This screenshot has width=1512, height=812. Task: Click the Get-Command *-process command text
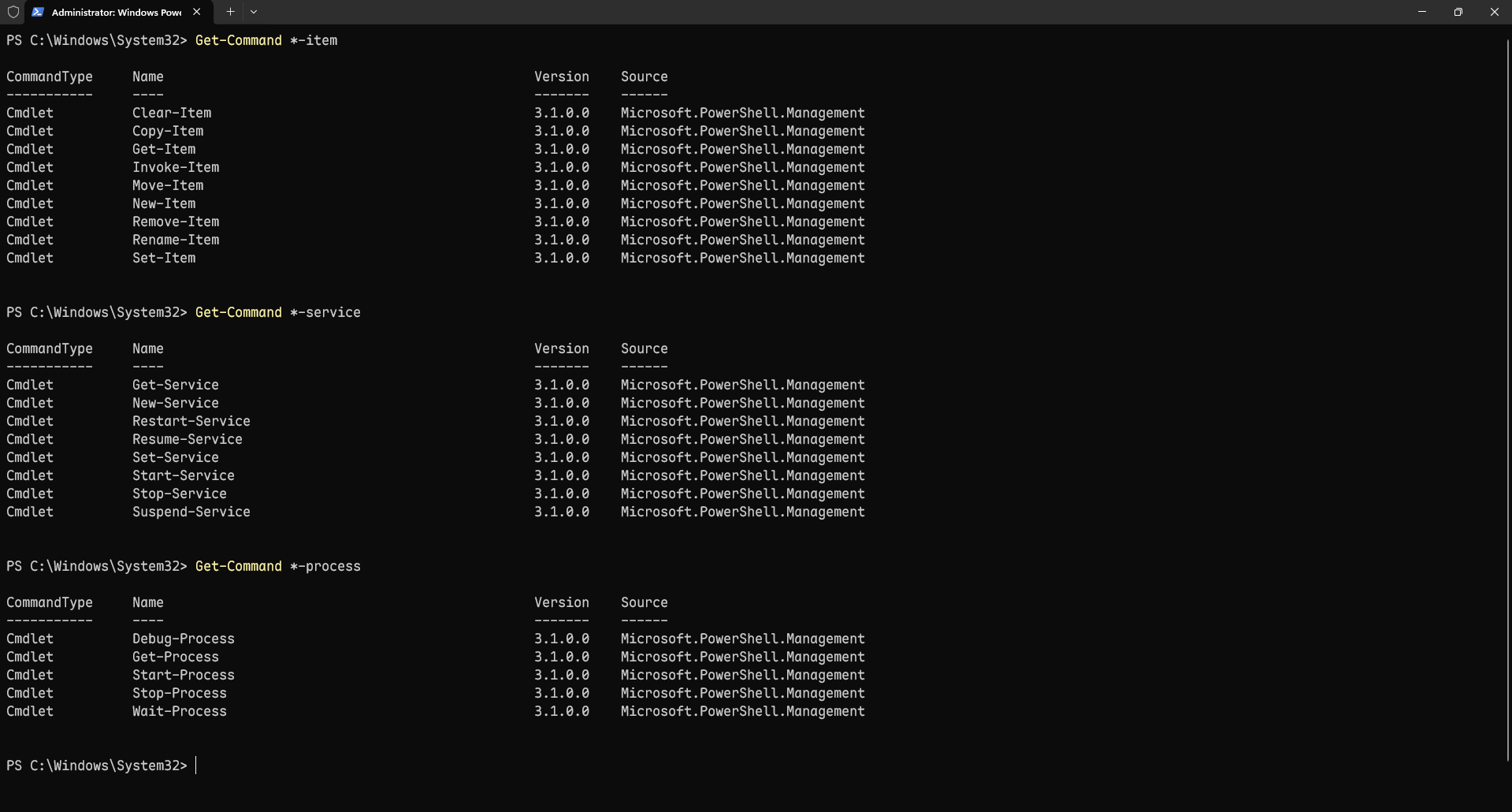[x=277, y=566]
